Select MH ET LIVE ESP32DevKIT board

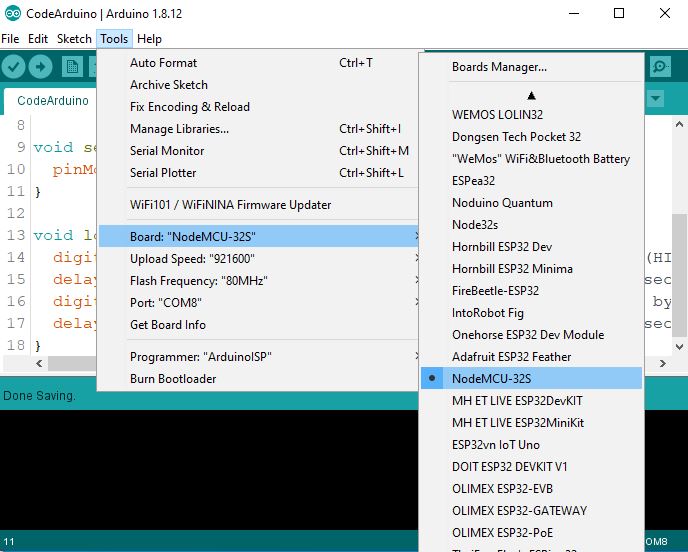point(531,400)
